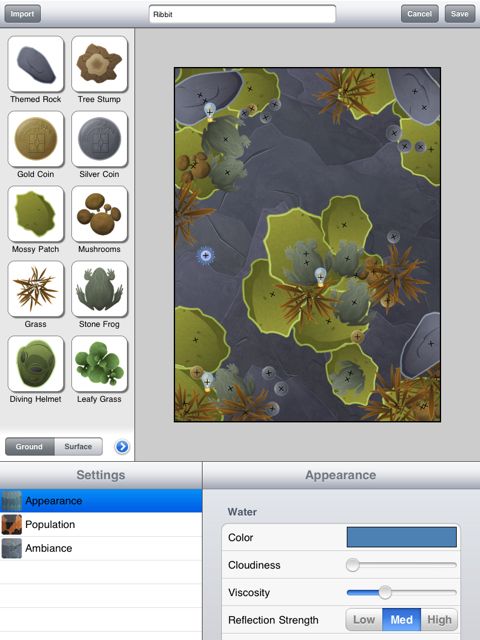The width and height of the screenshot is (480, 640).
Task: Set Reflection Strength to High
Action: coord(439,620)
